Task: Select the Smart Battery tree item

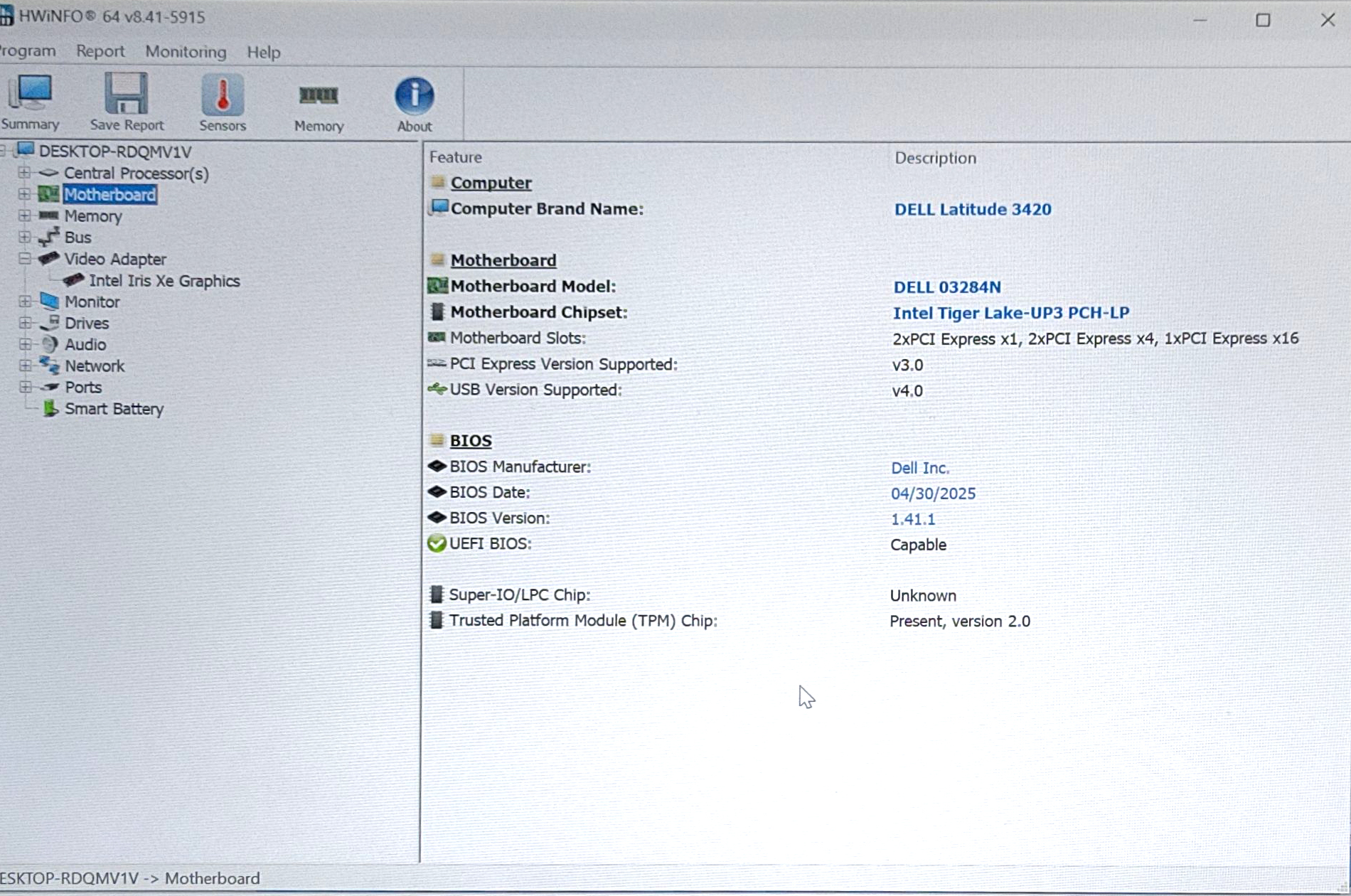Action: (114, 409)
